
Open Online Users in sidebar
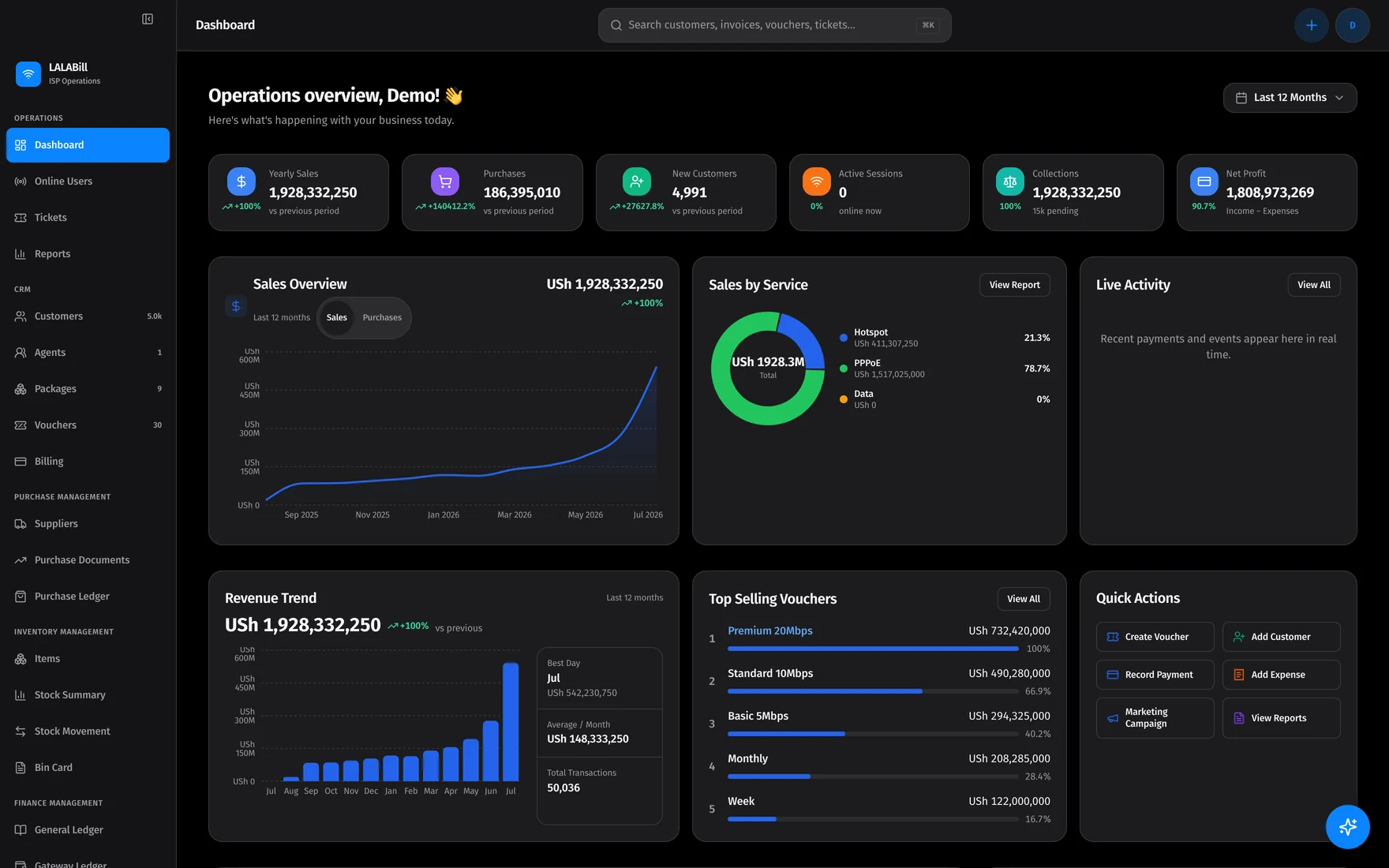point(88,181)
